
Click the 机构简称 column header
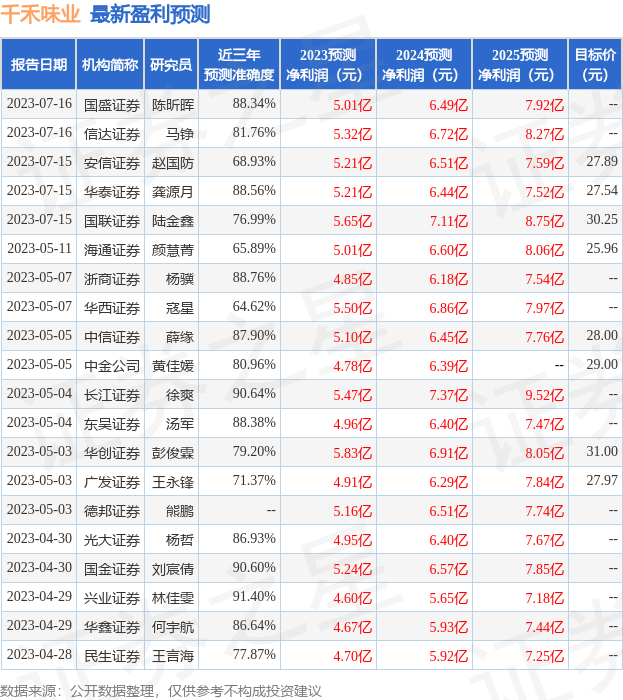coord(110,64)
